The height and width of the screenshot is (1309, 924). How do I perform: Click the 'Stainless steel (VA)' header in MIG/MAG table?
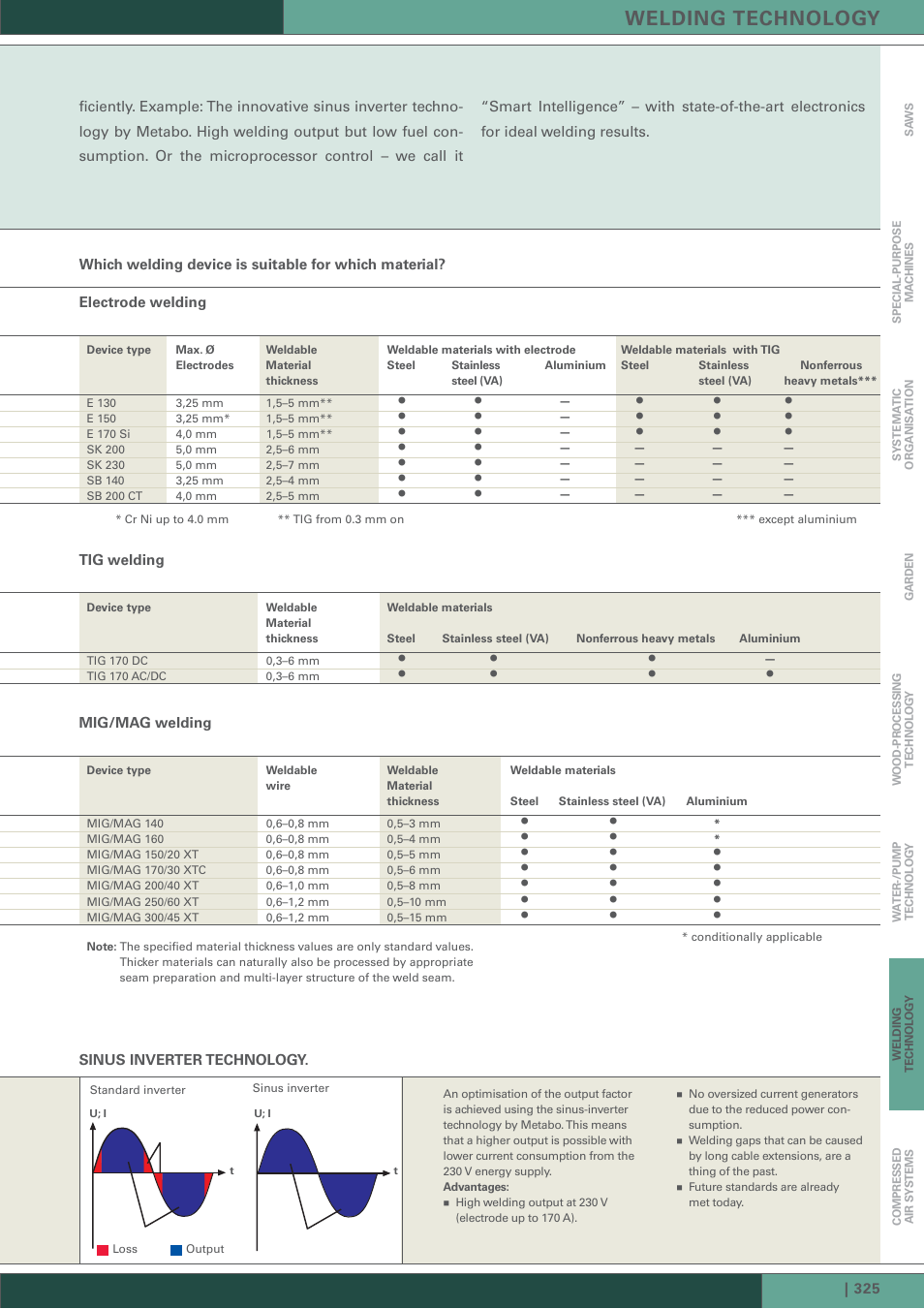tap(612, 801)
